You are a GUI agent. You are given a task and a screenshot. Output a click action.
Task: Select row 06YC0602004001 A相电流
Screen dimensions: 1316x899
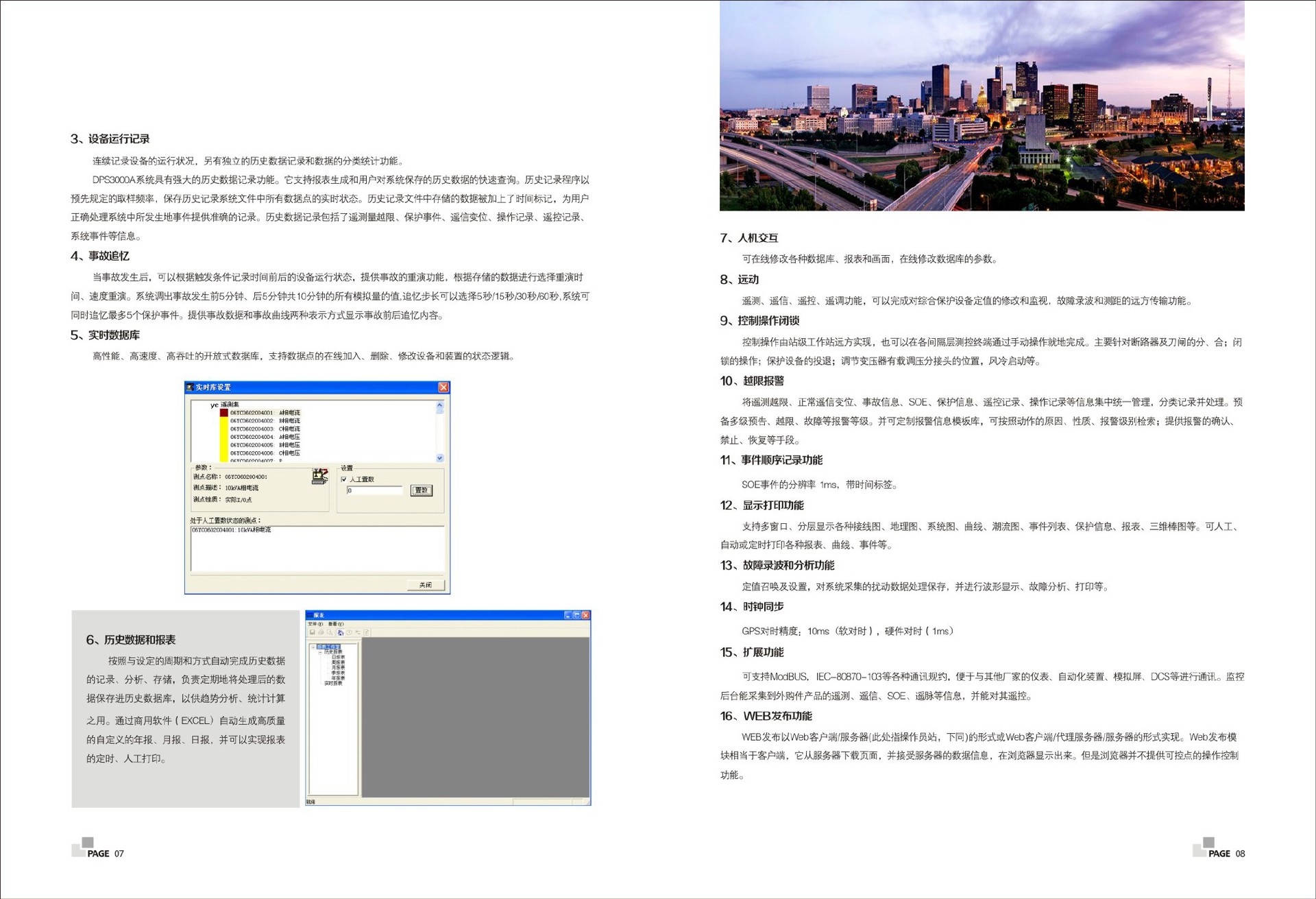(265, 413)
